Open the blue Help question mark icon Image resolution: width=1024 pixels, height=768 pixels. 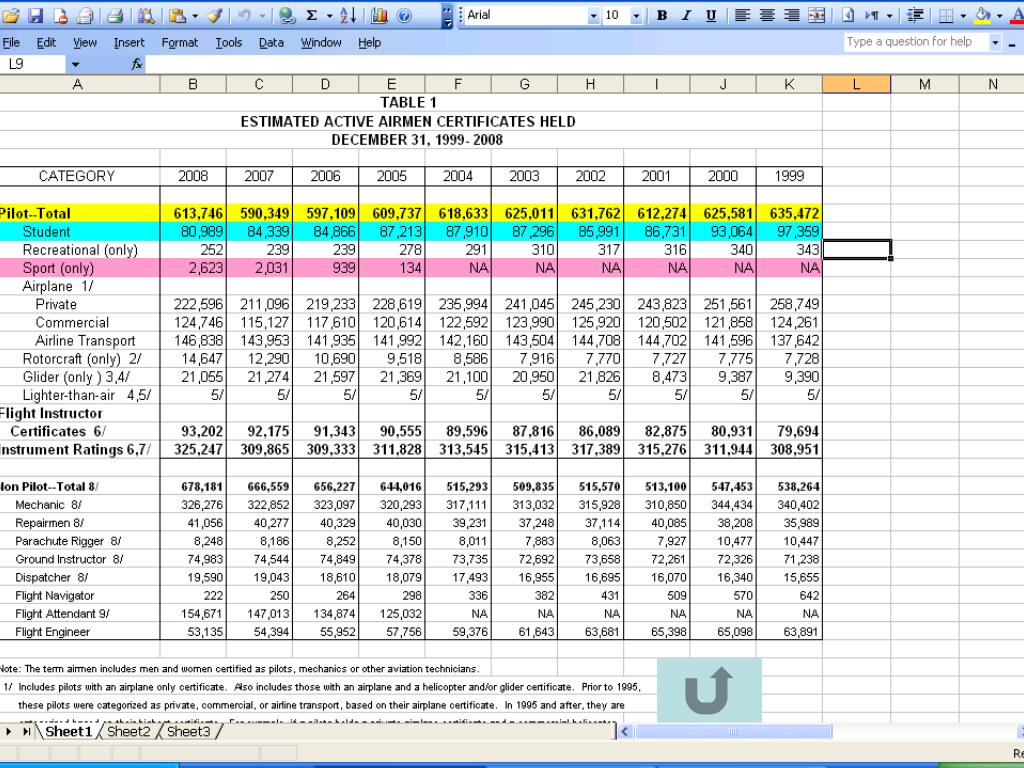click(x=404, y=15)
